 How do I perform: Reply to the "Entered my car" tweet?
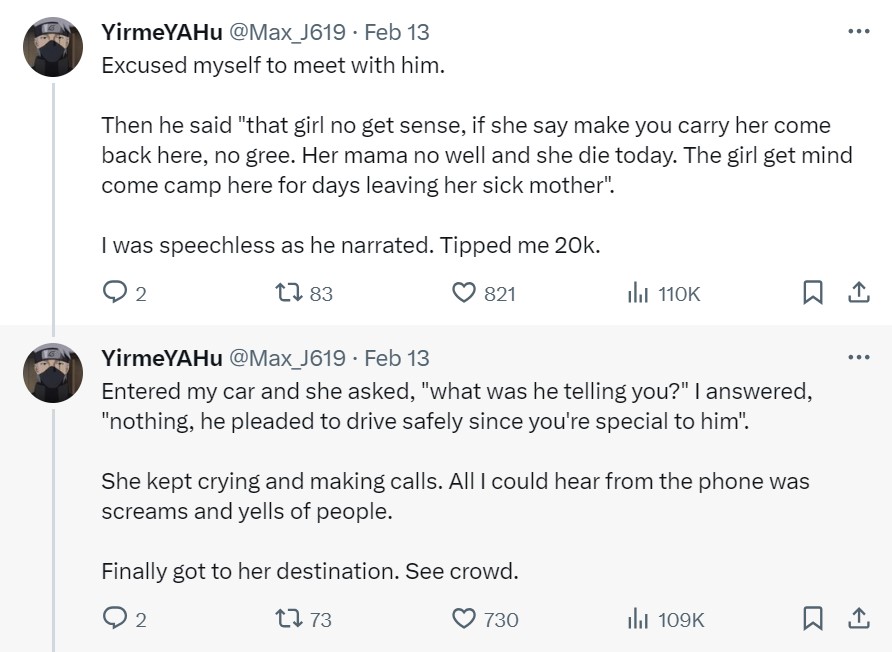point(114,619)
